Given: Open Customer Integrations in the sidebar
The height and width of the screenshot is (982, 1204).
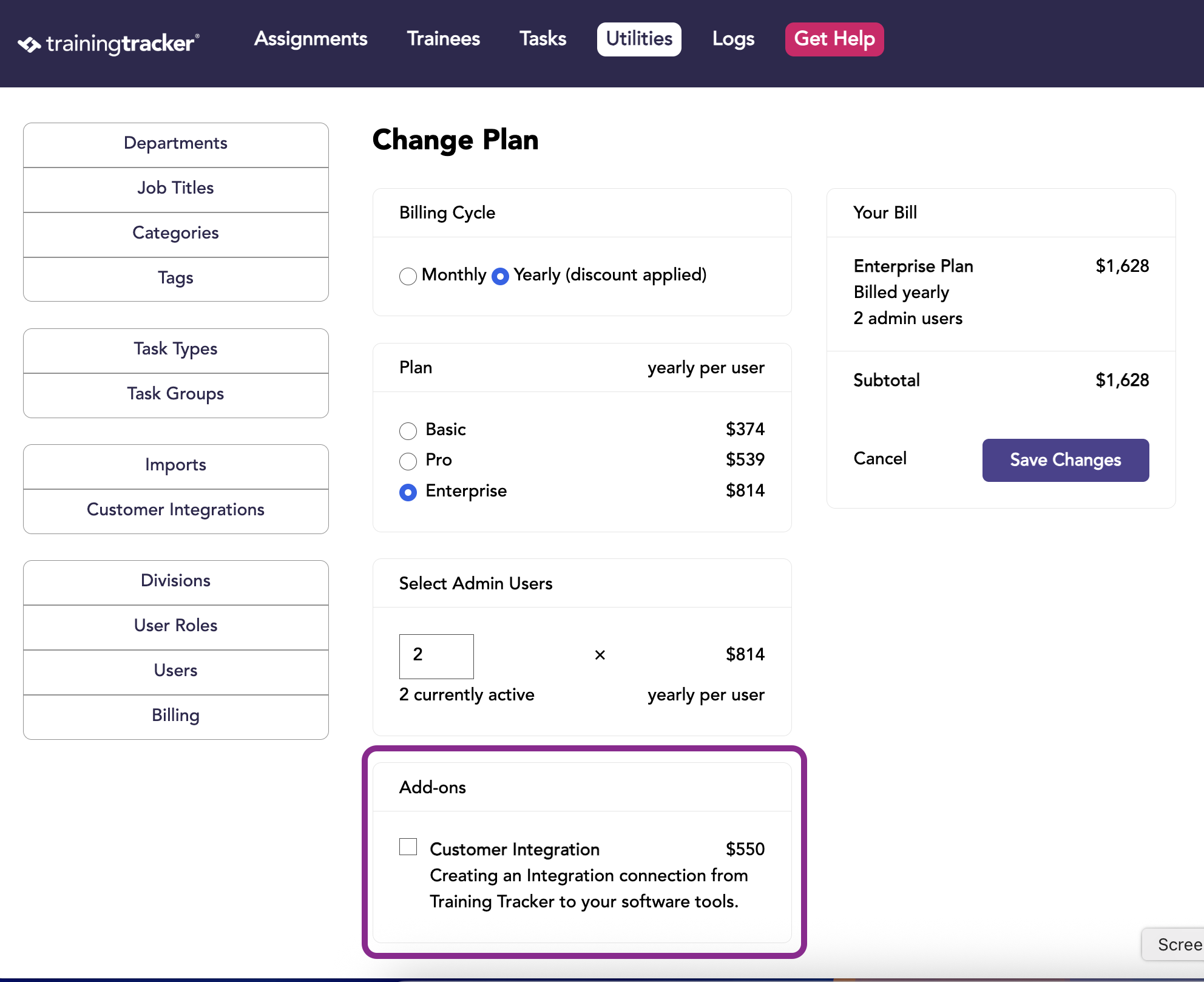Looking at the screenshot, I should click(176, 510).
